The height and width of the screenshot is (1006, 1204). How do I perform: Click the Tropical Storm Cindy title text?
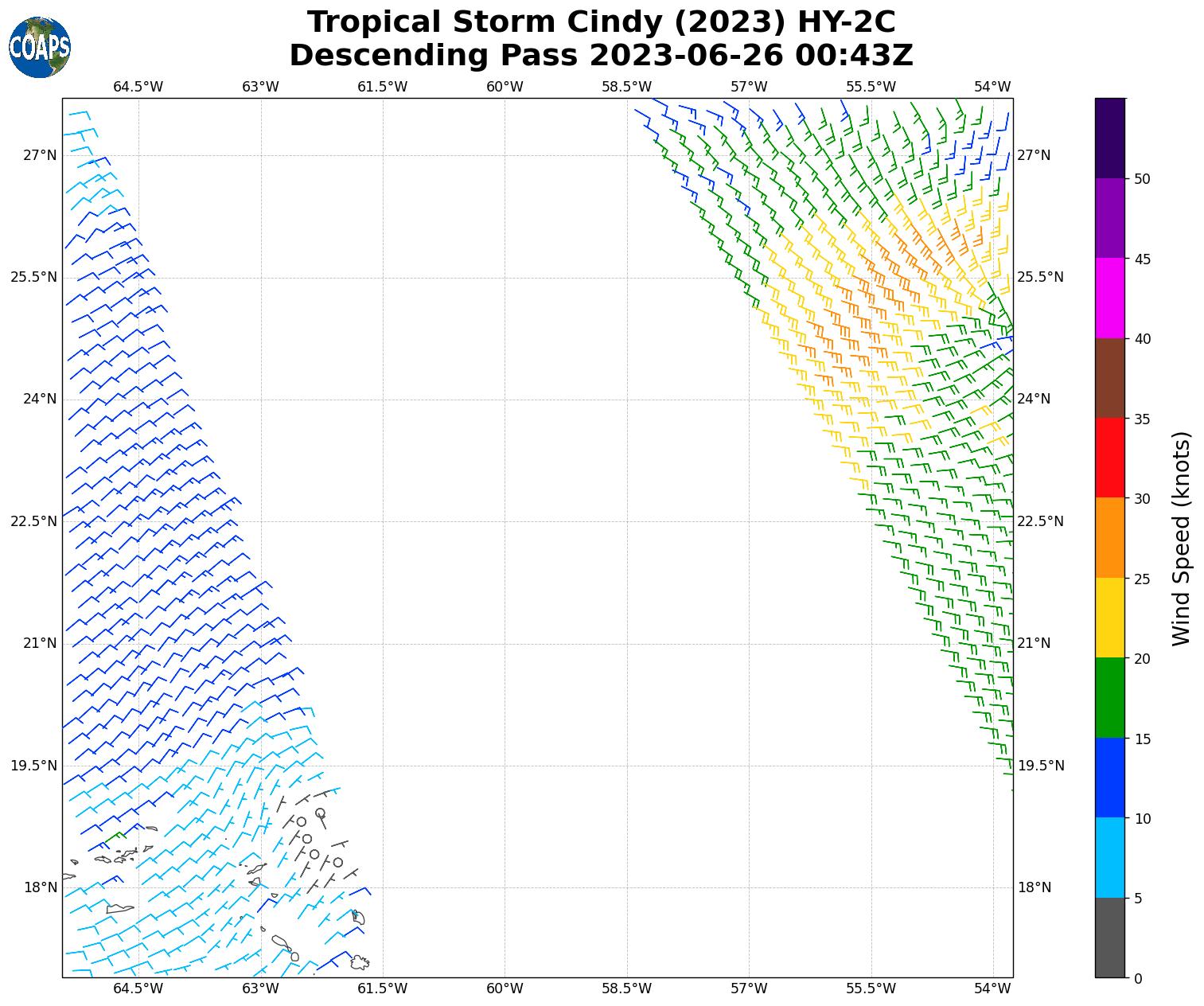[601, 22]
